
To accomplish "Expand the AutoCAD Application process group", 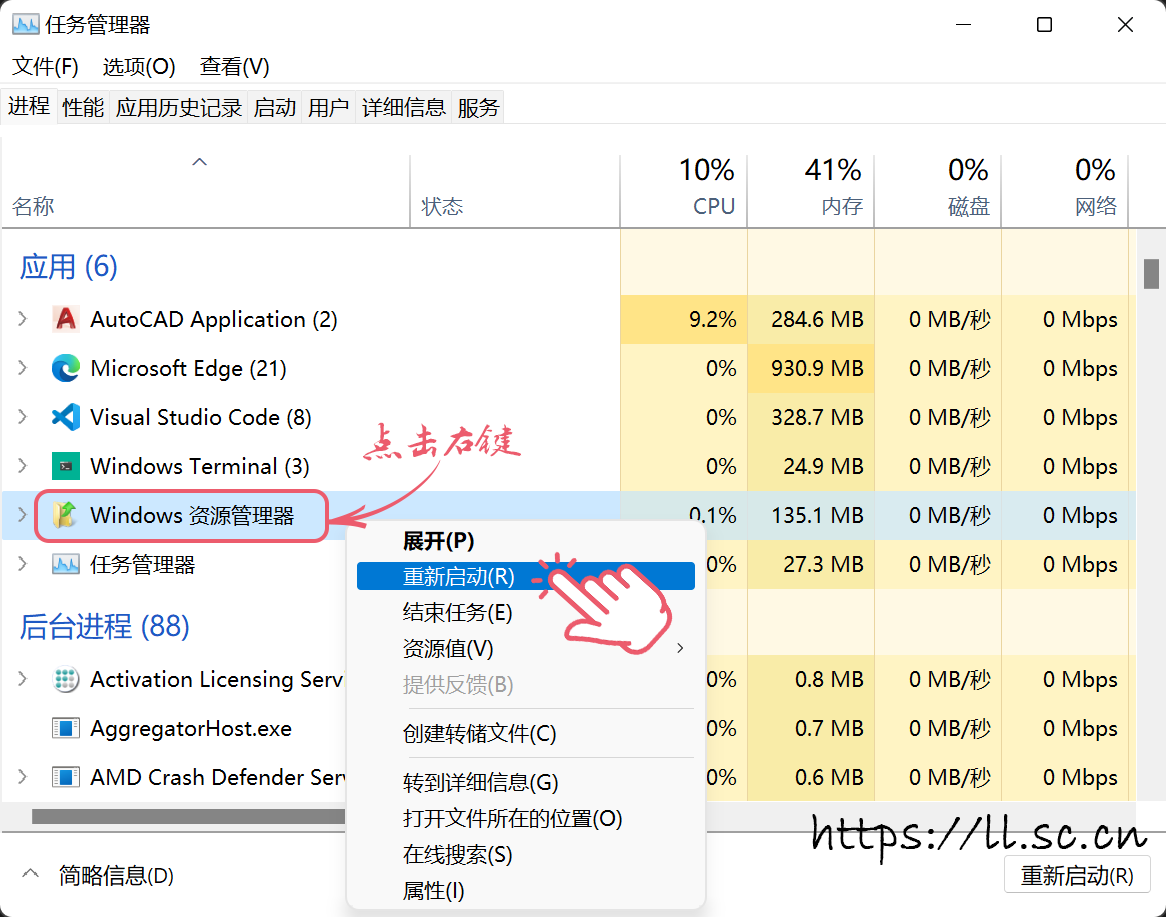I will coord(22,319).
